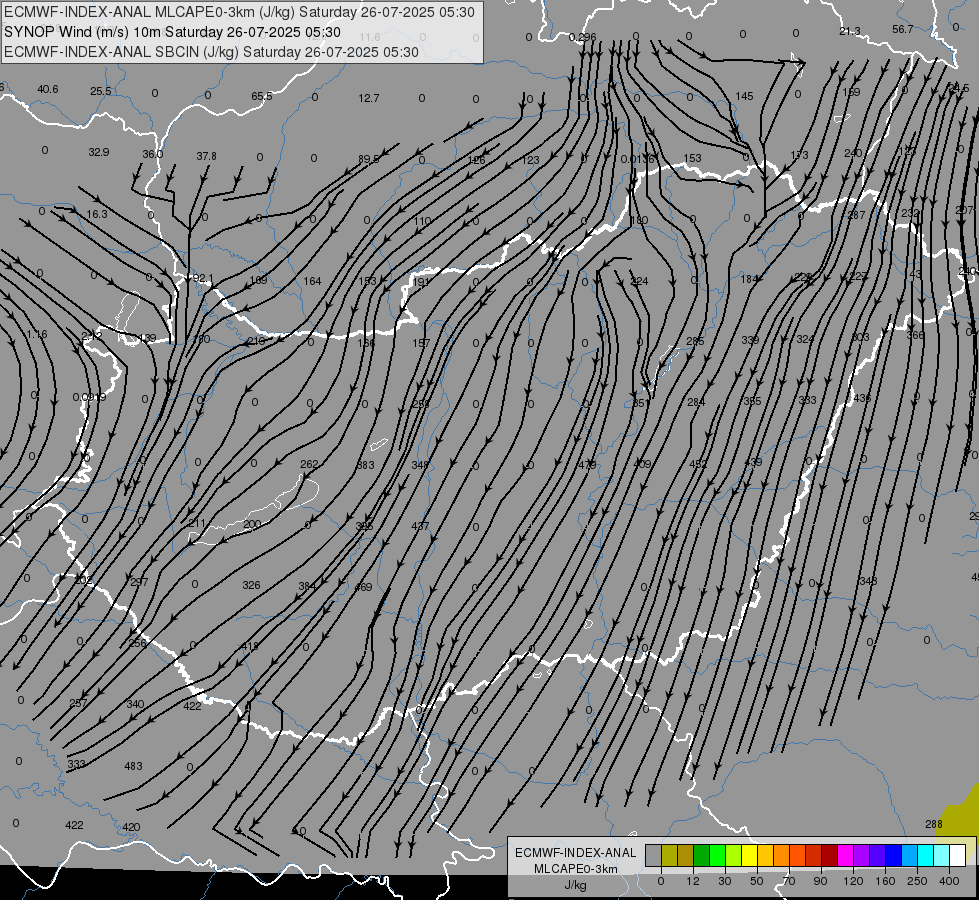This screenshot has width=979, height=900.
Task: Click the map value 340
Action: [135, 704]
